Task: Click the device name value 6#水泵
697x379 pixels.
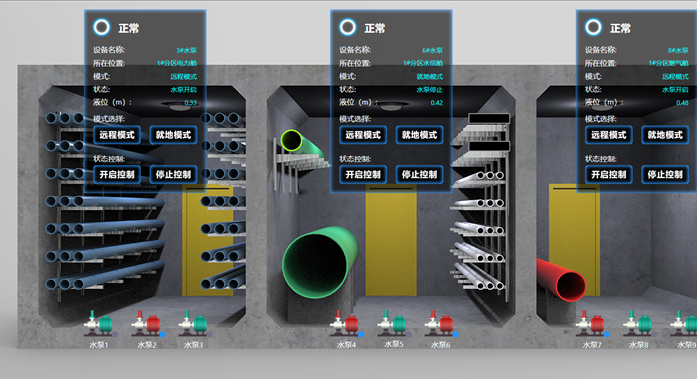Action: [433, 50]
